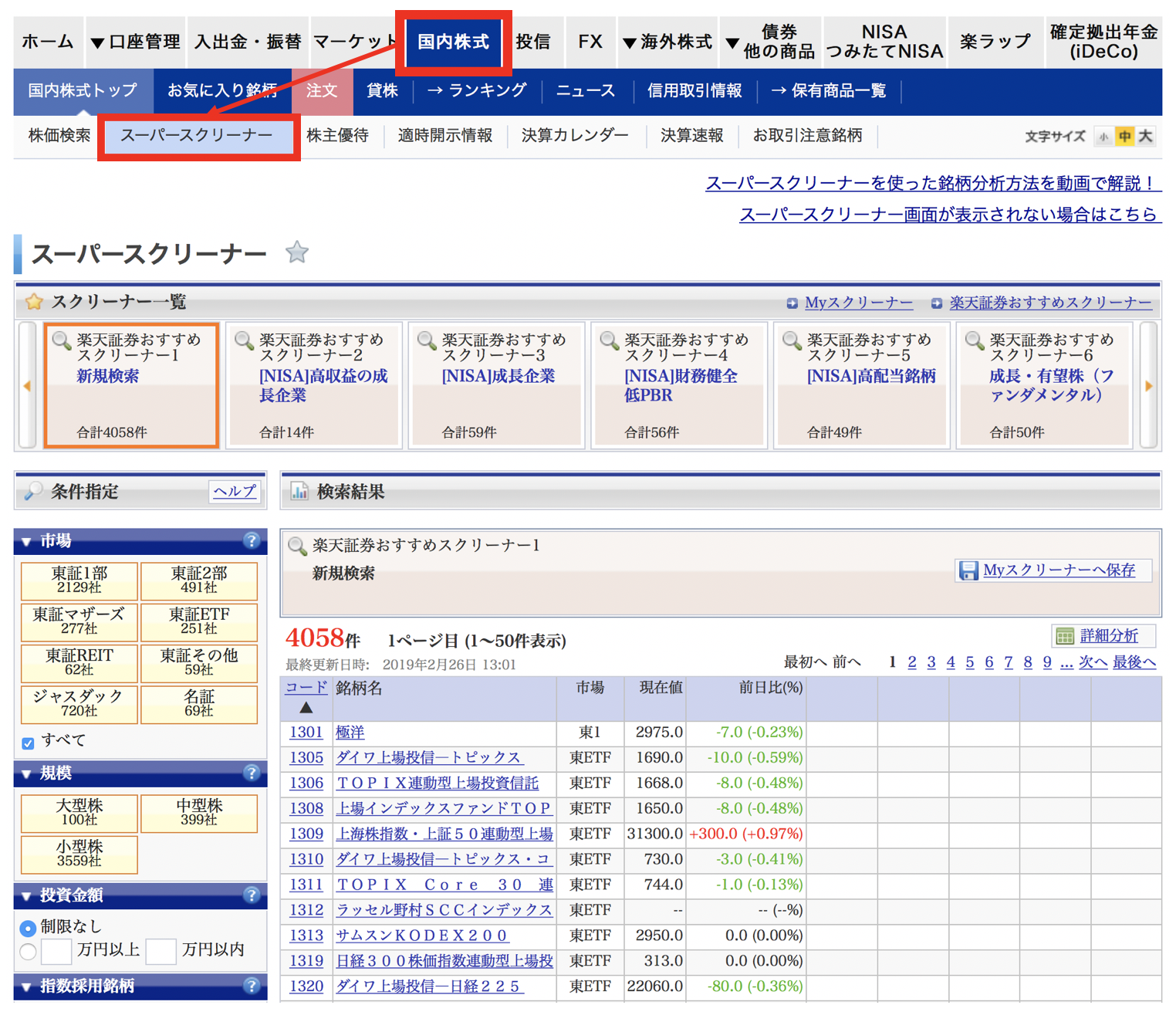This screenshot has width=1176, height=1022.
Task: Open the 投信 tab
Action: (533, 42)
